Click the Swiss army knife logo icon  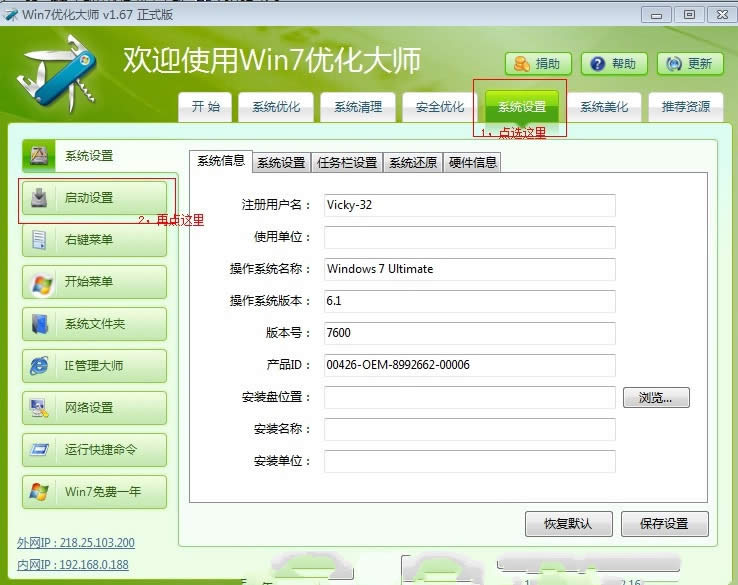57,73
